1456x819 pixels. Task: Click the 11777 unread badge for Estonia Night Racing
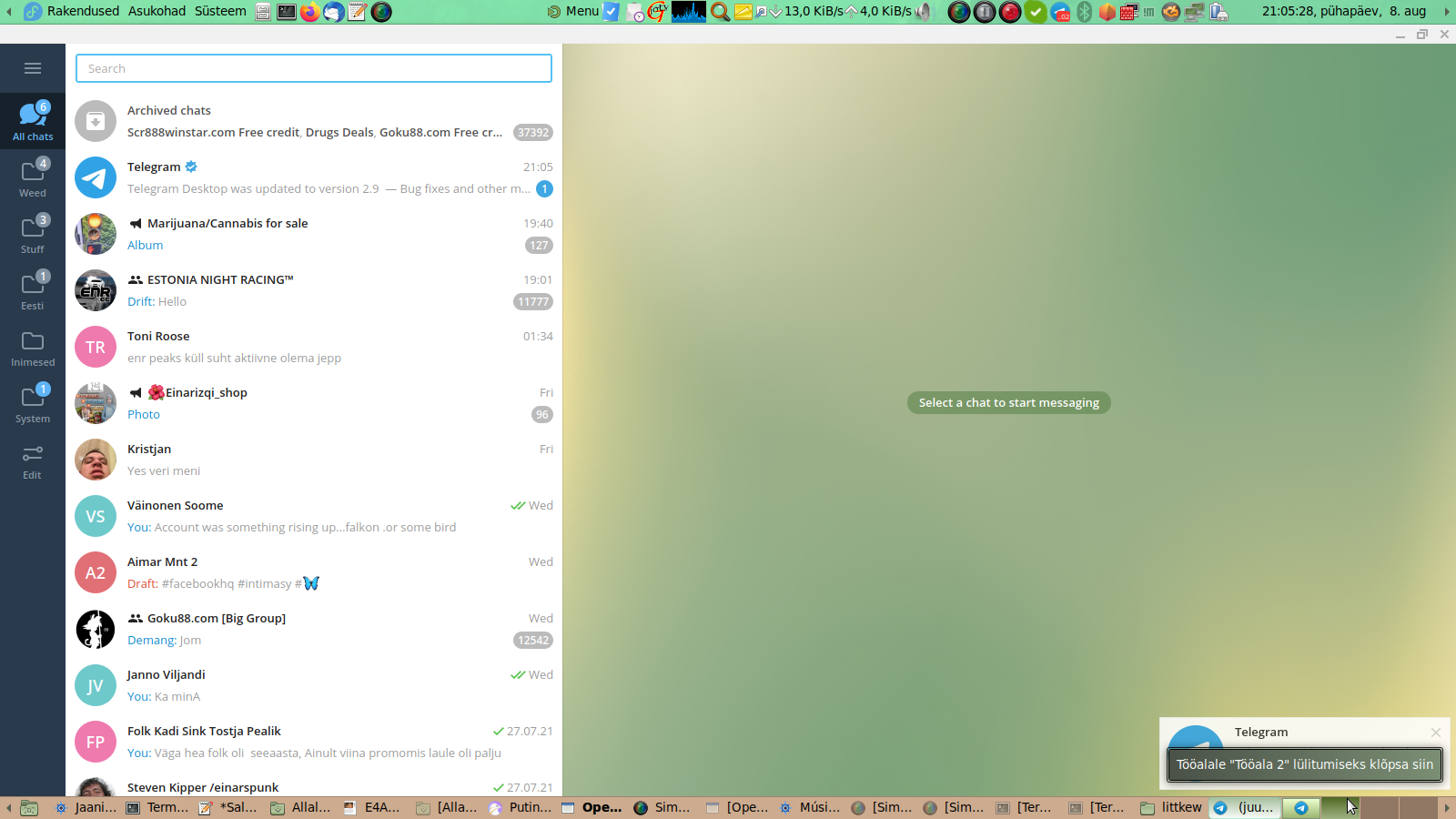click(x=533, y=302)
